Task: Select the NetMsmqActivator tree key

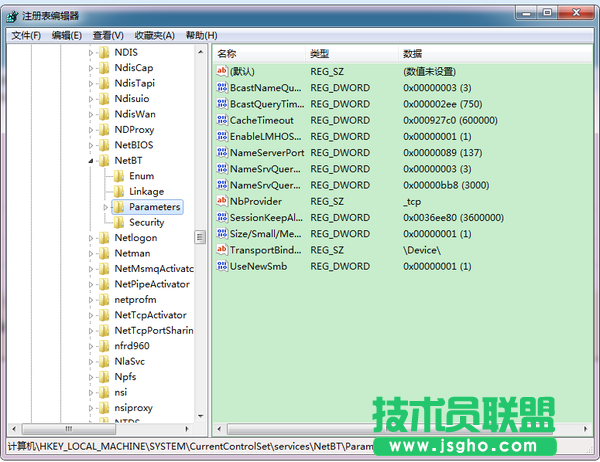Action: [154, 269]
